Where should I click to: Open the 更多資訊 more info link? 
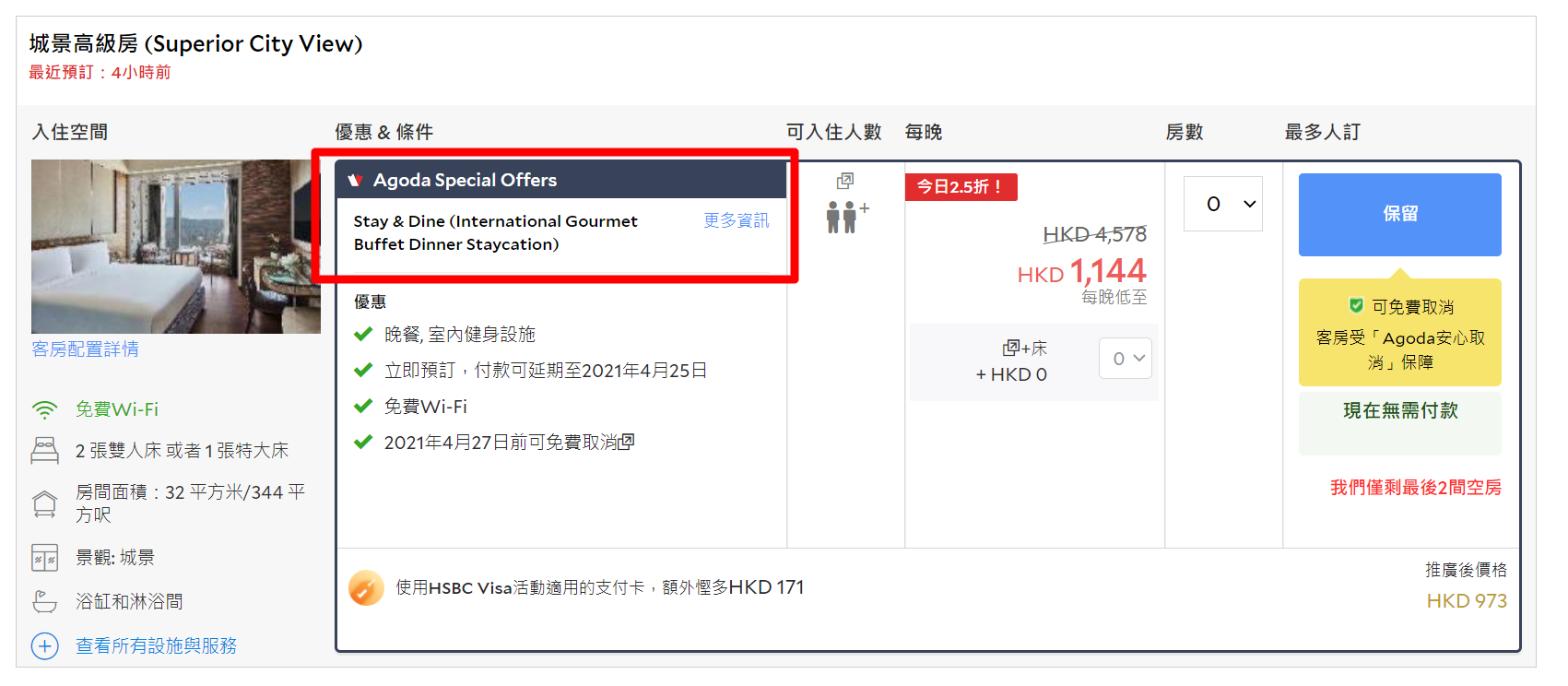(x=736, y=220)
